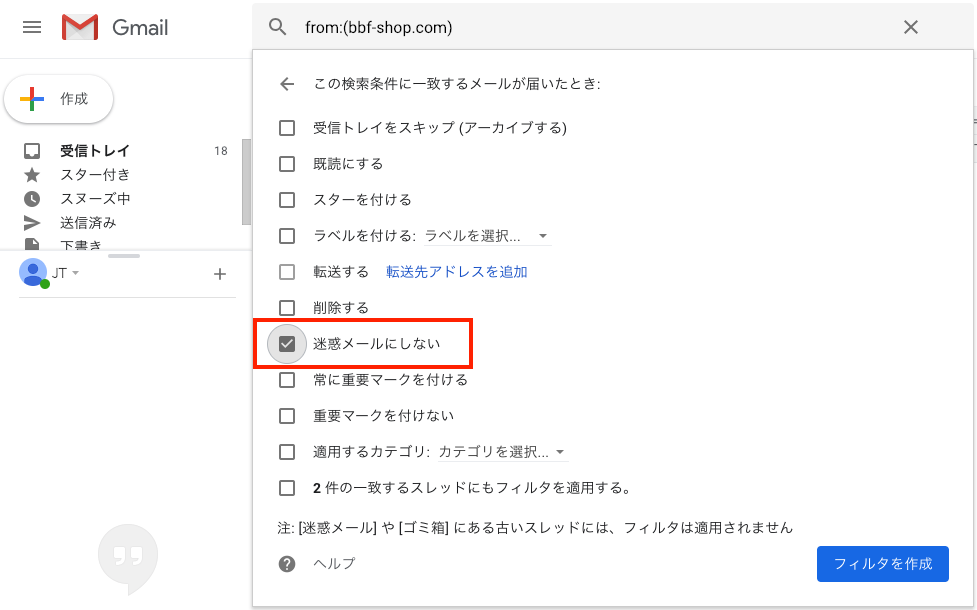Viewport: 977px width, 610px height.
Task: Click the Hangouts quote bubble icon
Action: (128, 558)
